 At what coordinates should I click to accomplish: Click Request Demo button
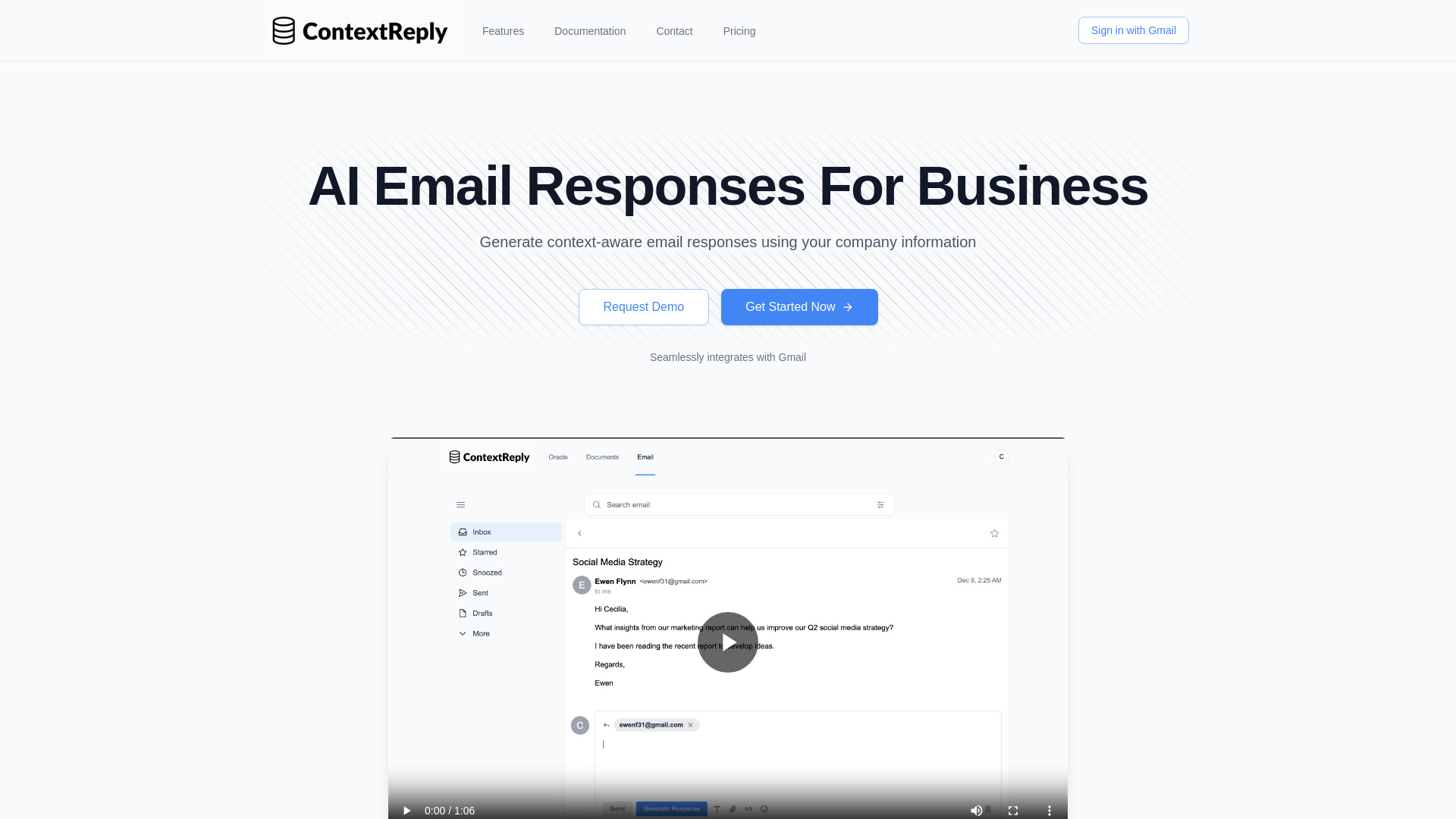643,307
